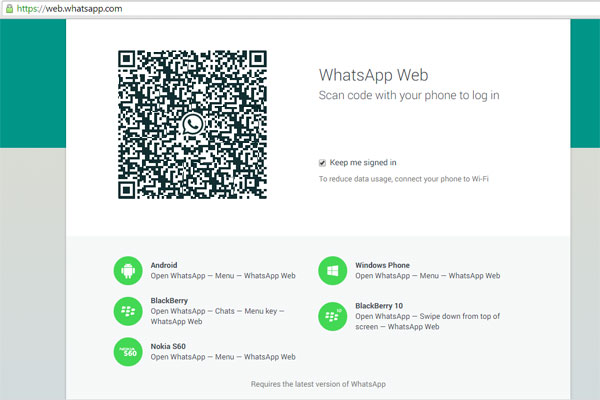Click the green Android robot icon
The image size is (600, 400).
click(128, 271)
